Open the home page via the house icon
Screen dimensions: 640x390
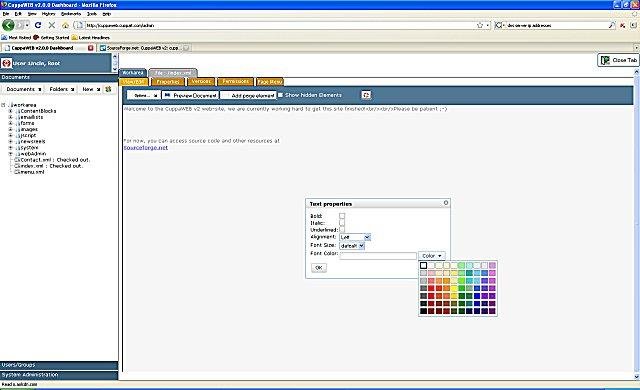65,25
